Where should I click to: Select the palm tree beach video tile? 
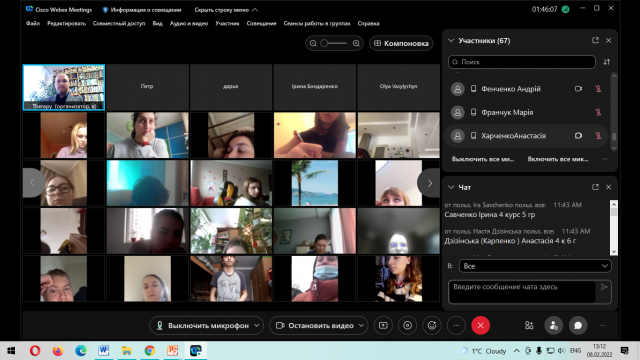coord(315,183)
